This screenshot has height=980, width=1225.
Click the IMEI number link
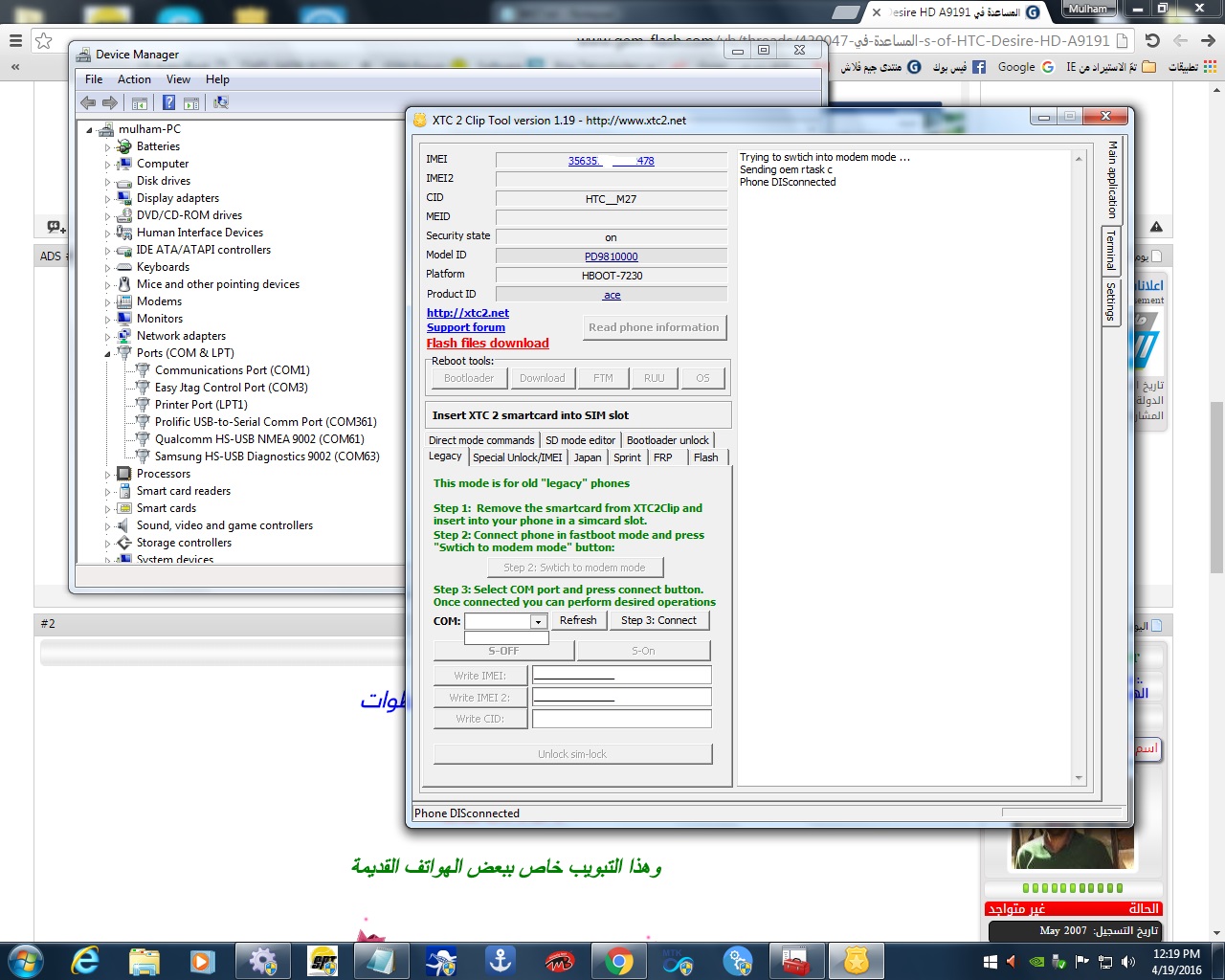pyautogui.click(x=612, y=161)
